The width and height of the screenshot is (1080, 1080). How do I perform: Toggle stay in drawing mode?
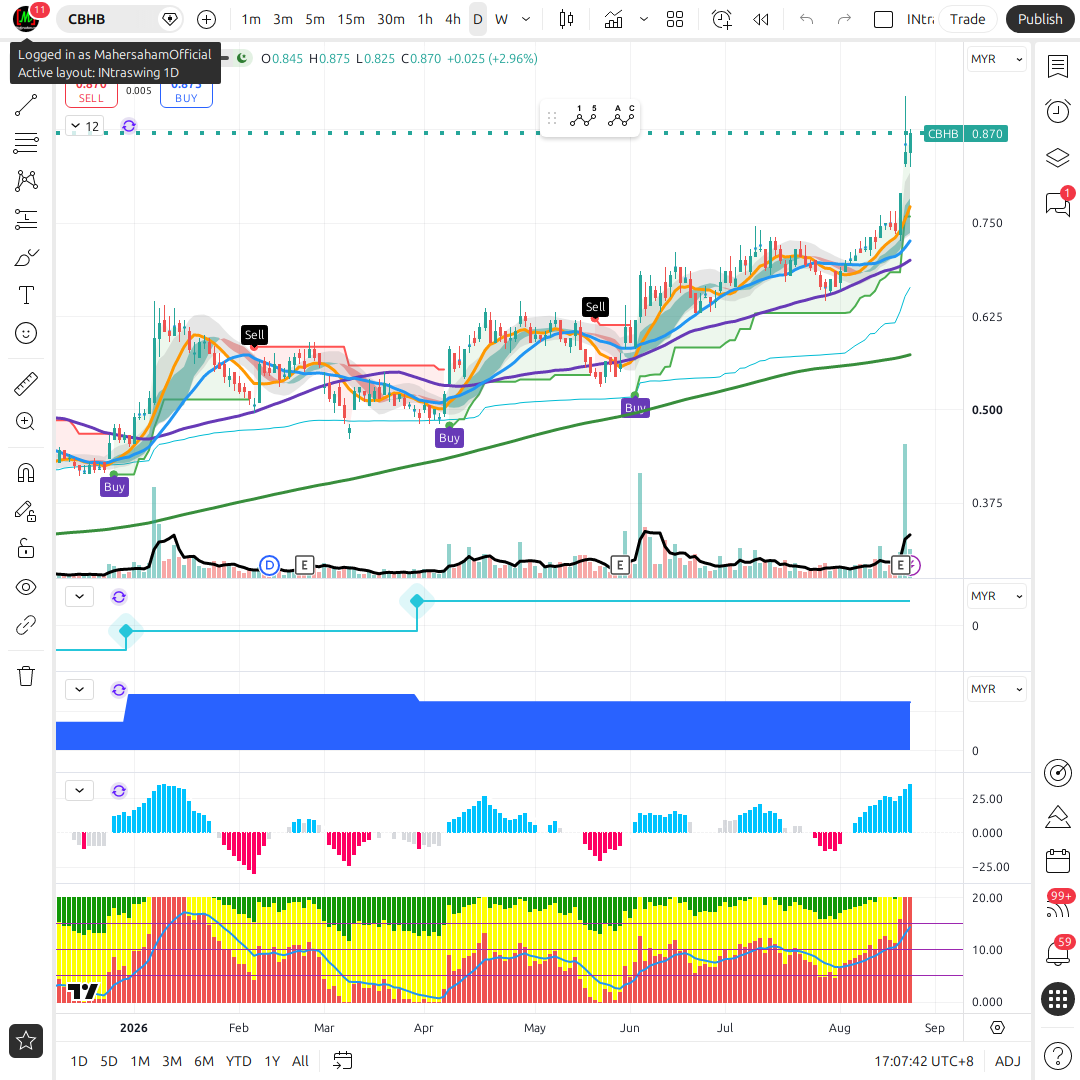pyautogui.click(x=26, y=511)
